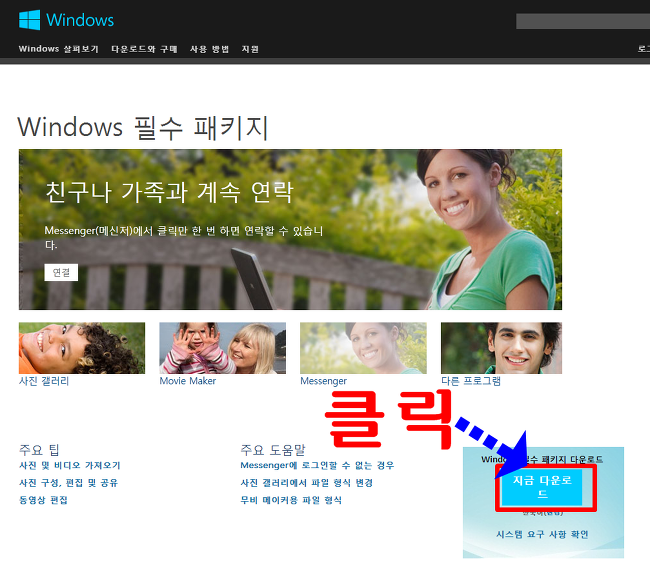Open 사진 구성, 편집 및 공유 tip
The height and width of the screenshot is (570, 650).
point(68,483)
